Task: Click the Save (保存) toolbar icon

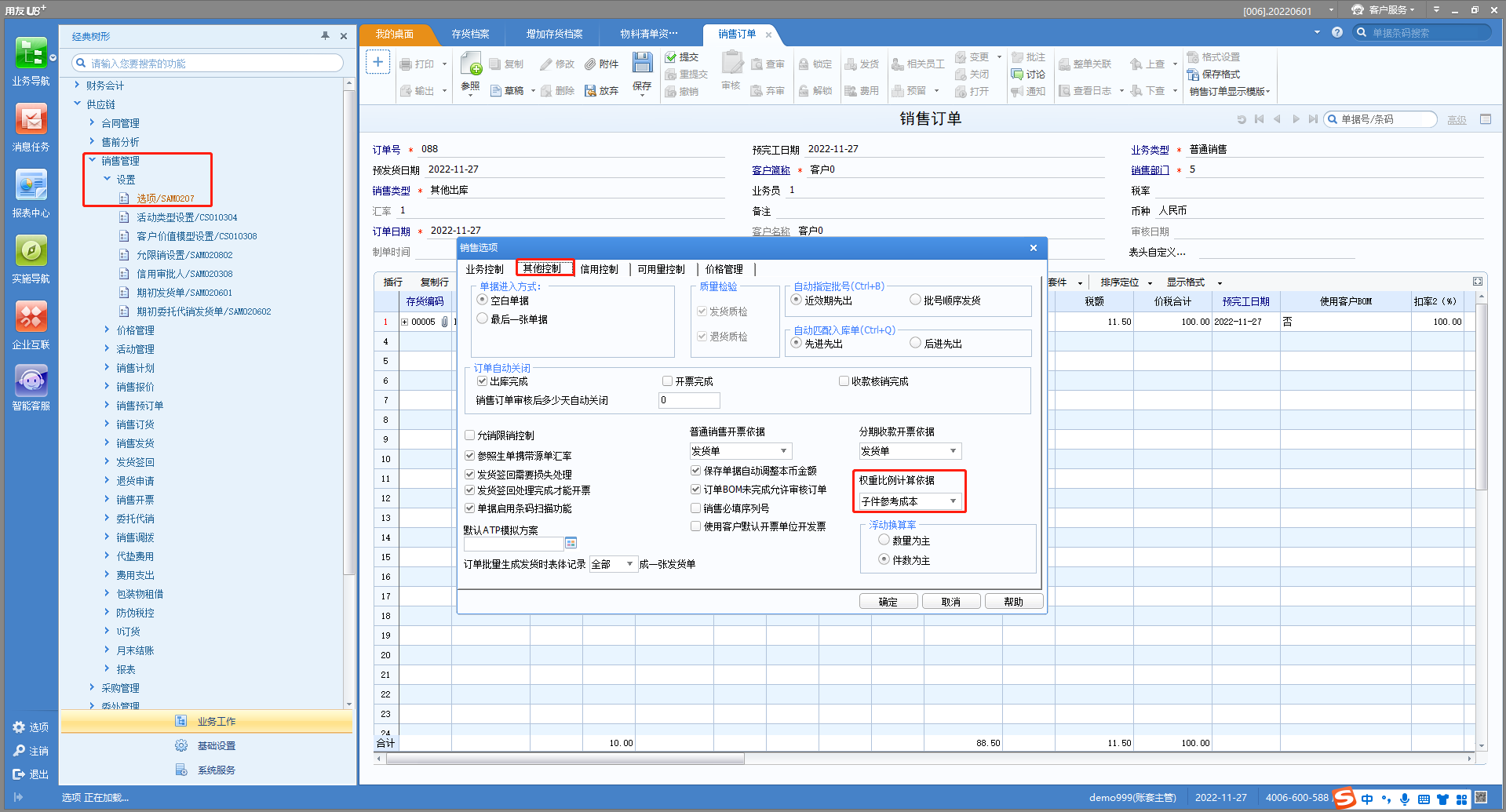Action: [642, 64]
